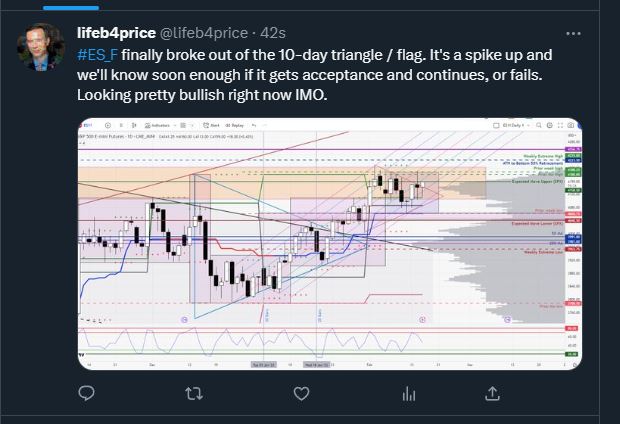Share the tweet via upload icon
The image size is (620, 424).
492,394
